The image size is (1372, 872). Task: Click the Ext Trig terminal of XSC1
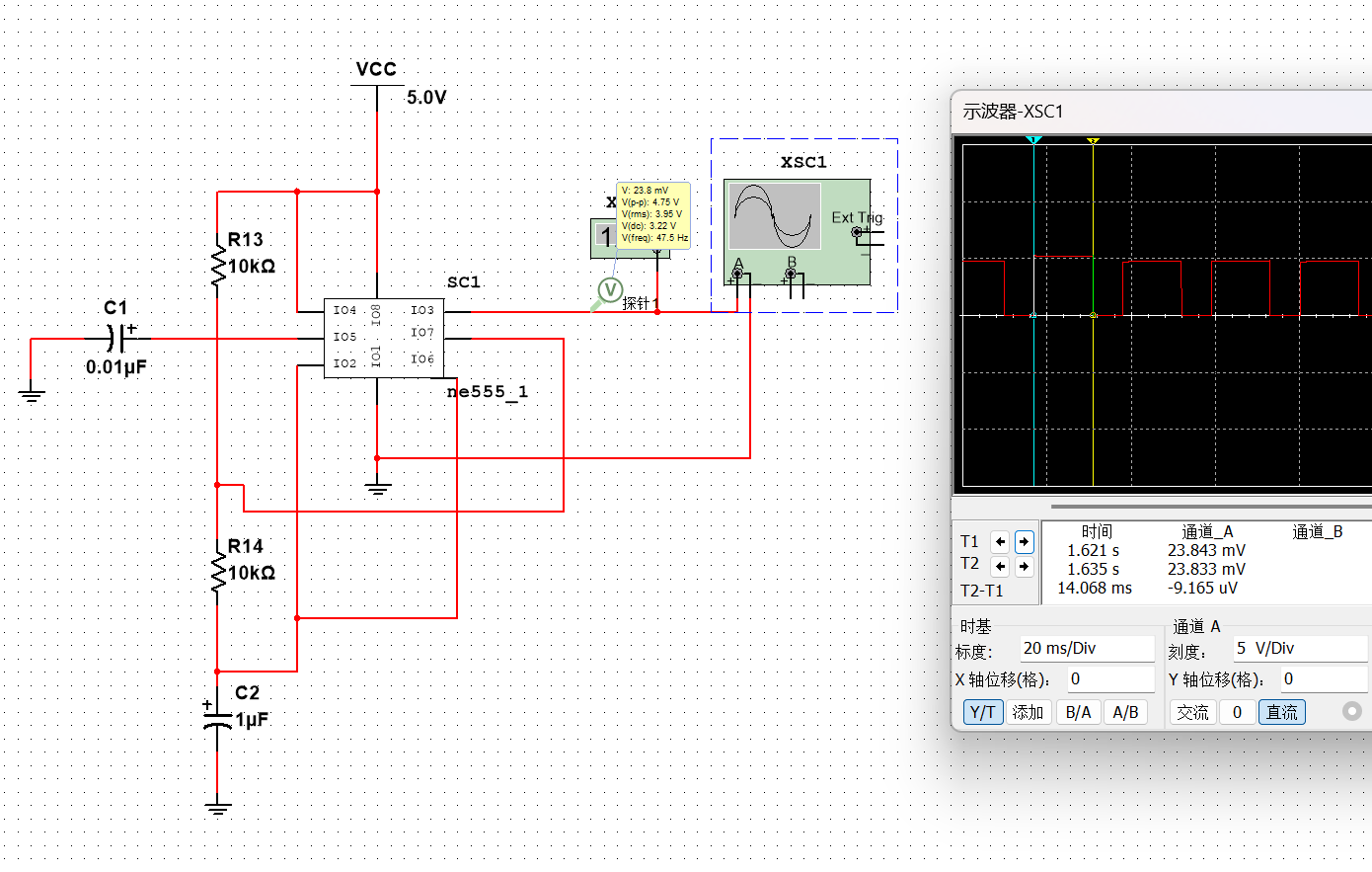856,233
